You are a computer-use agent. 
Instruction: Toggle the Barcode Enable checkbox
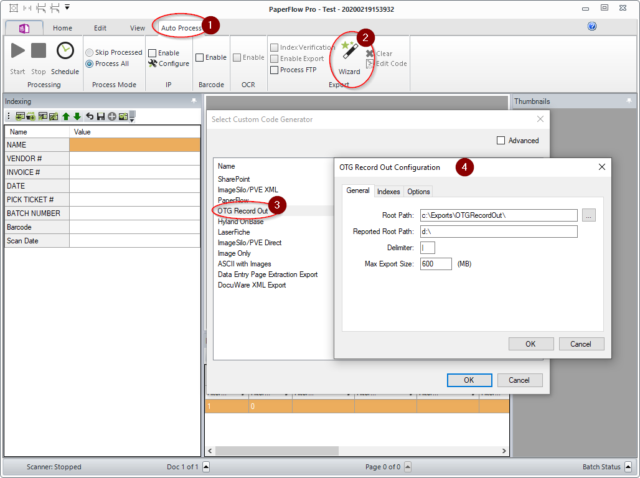coord(200,58)
